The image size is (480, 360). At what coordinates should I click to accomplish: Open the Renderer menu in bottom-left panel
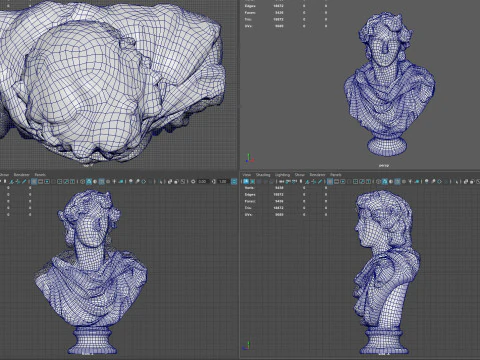(22, 175)
